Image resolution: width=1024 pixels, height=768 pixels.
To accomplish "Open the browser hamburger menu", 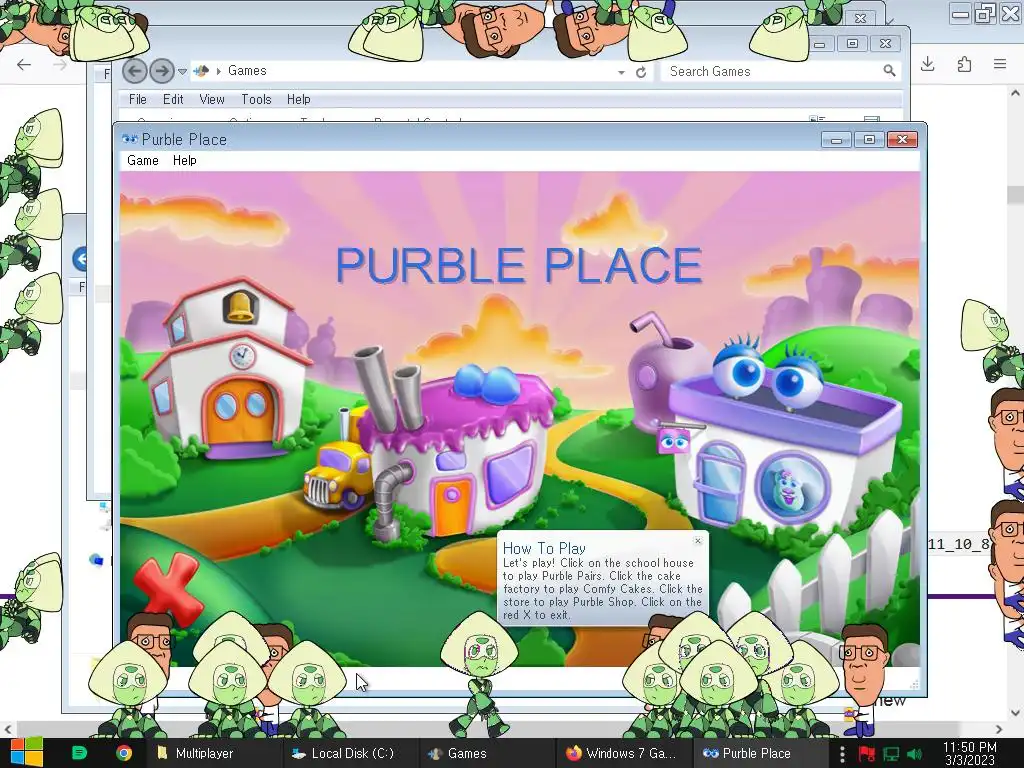I will (1000, 64).
